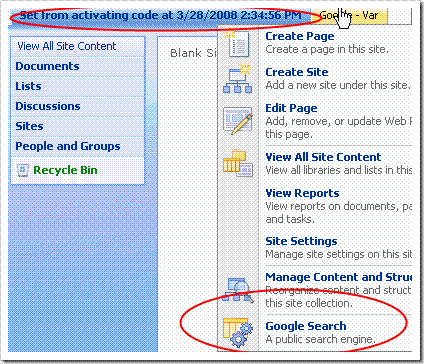Select Create Site menu entry
The image size is (424, 364).
click(315, 79)
